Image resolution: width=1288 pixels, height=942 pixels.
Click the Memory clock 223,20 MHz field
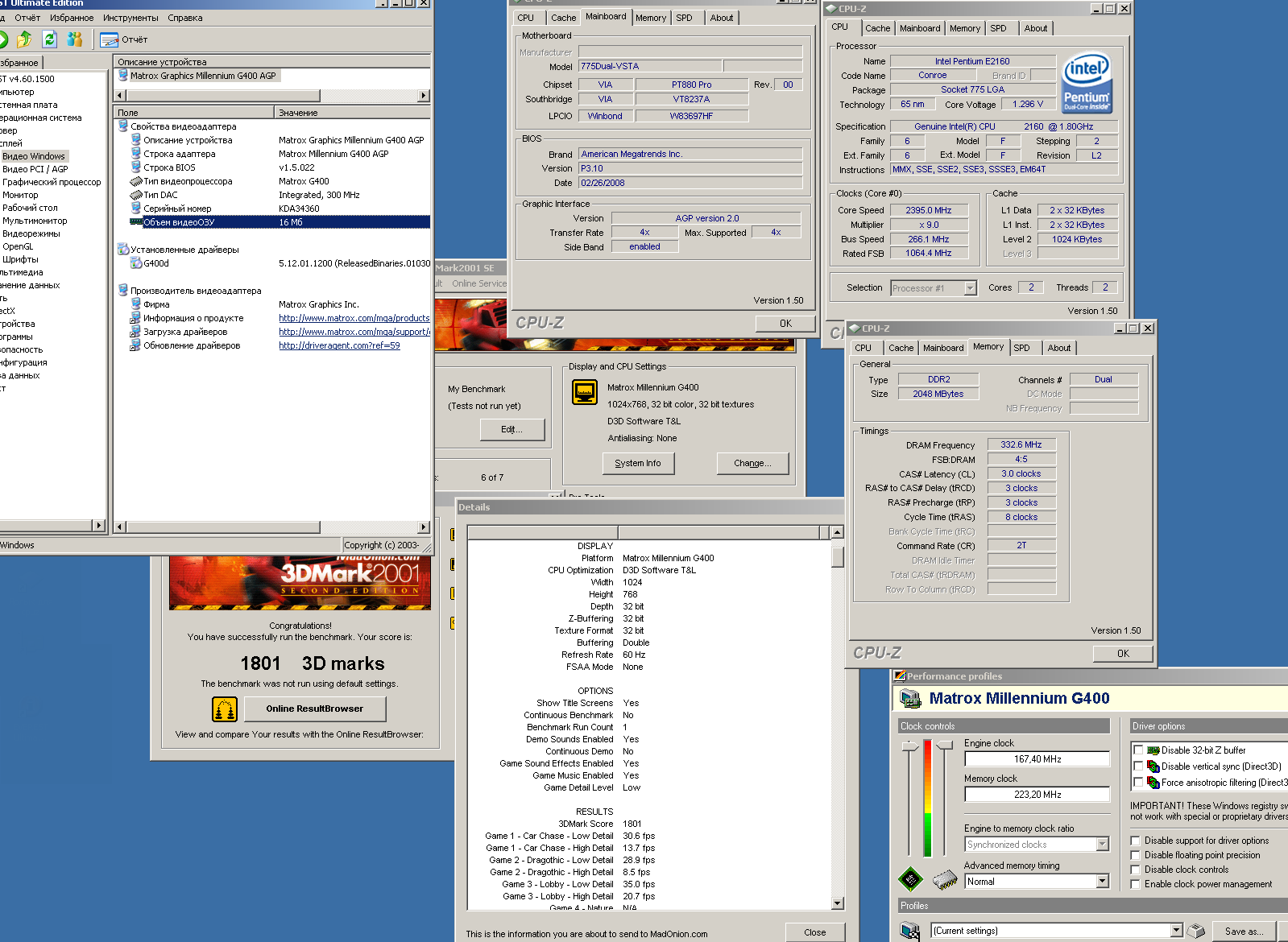point(1037,795)
